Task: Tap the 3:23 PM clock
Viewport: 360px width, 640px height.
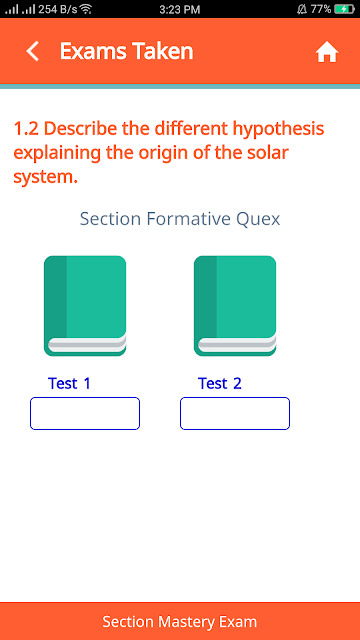Action: click(180, 9)
